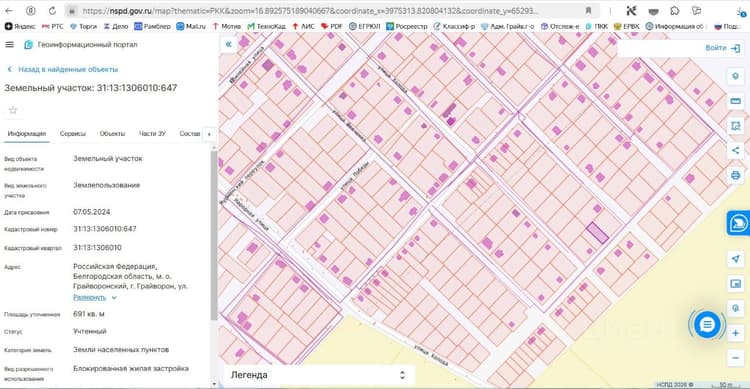The image size is (750, 389).
Task: Click the Geoportal logo icon
Action: (28, 44)
